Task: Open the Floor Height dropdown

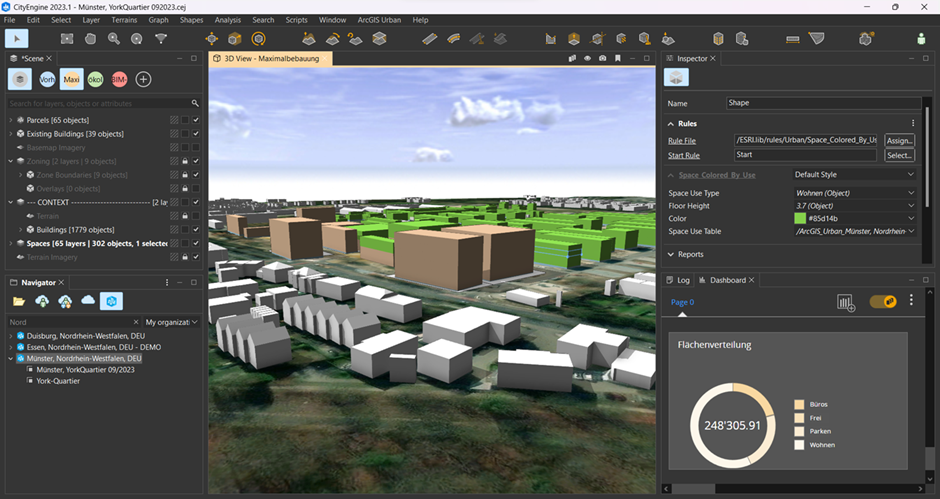Action: pos(855,206)
